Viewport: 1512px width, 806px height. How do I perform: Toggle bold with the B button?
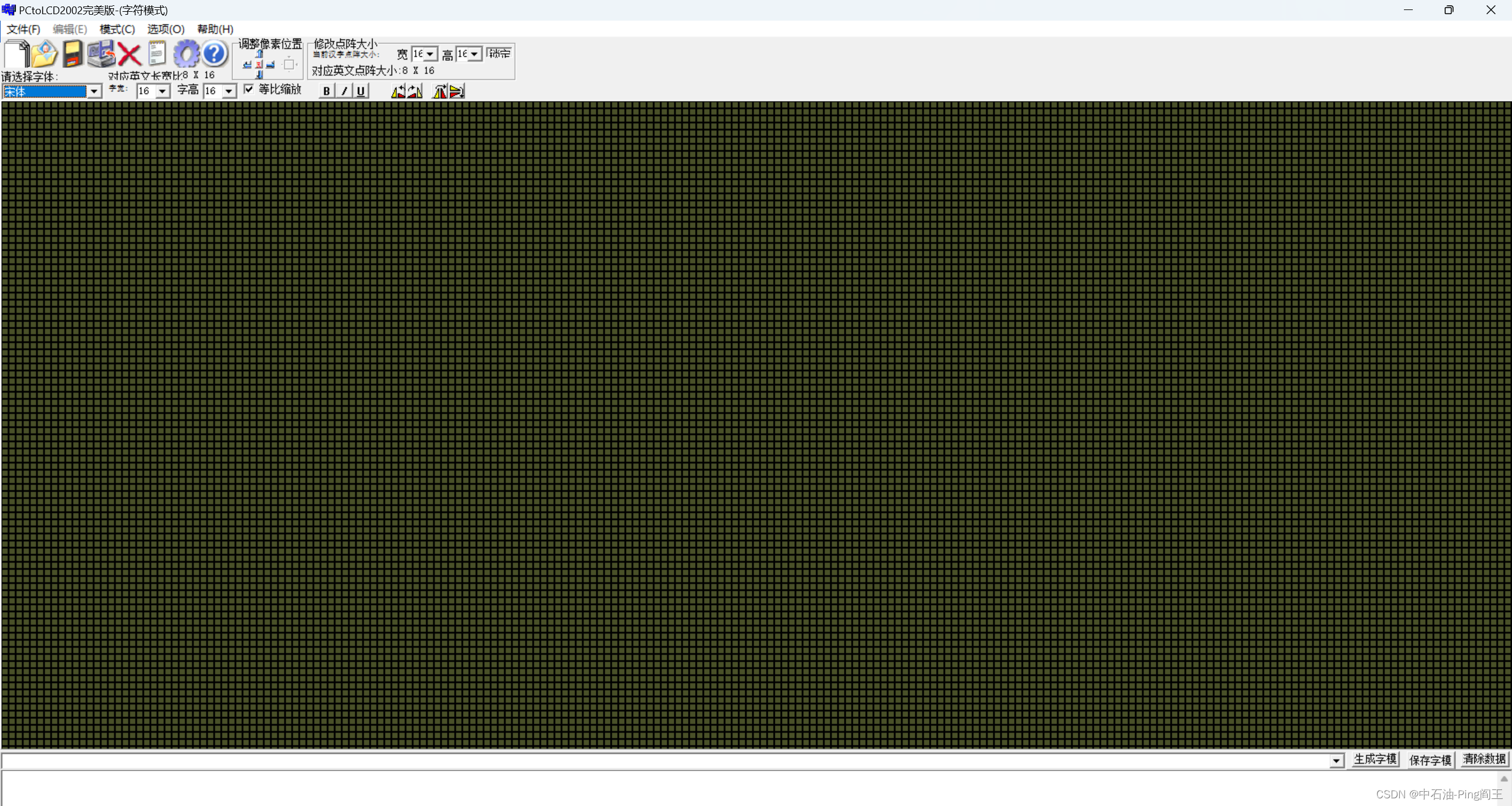click(x=326, y=91)
